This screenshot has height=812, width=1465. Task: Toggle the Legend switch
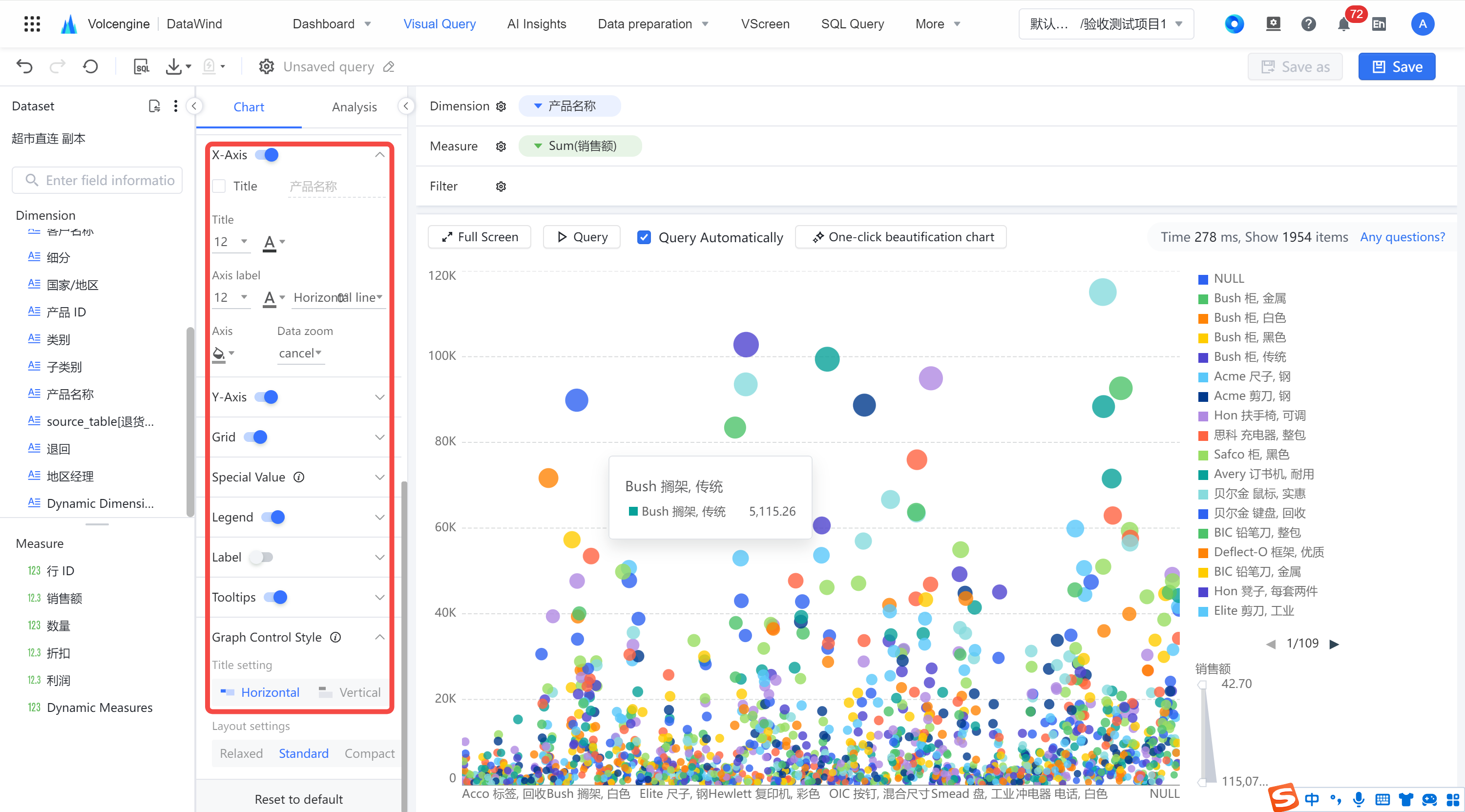tap(273, 517)
